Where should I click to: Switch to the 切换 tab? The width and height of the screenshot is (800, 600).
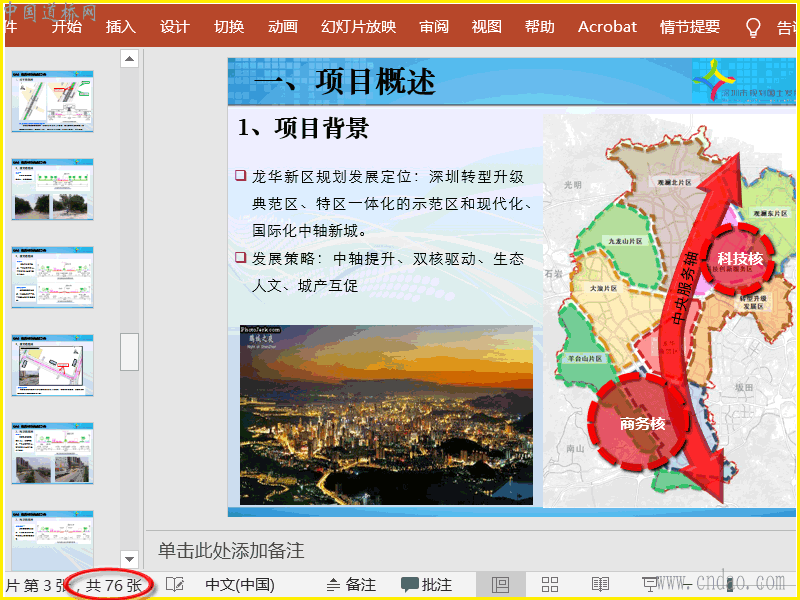229,27
